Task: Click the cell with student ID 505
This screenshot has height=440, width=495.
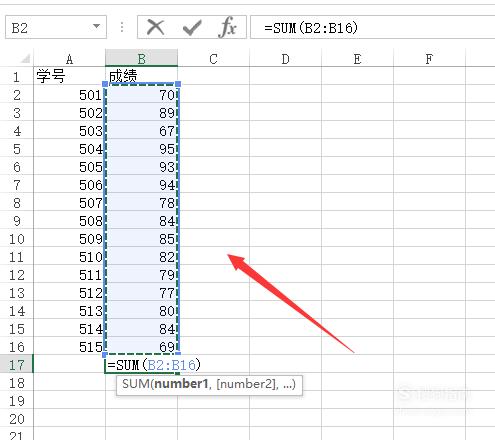Action: tap(69, 167)
